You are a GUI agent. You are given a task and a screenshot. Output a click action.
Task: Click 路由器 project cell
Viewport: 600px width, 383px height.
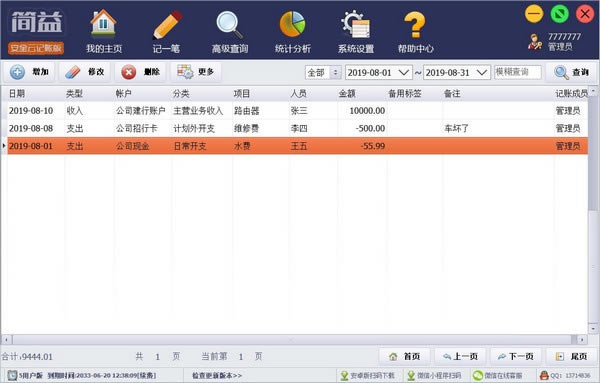[246, 111]
